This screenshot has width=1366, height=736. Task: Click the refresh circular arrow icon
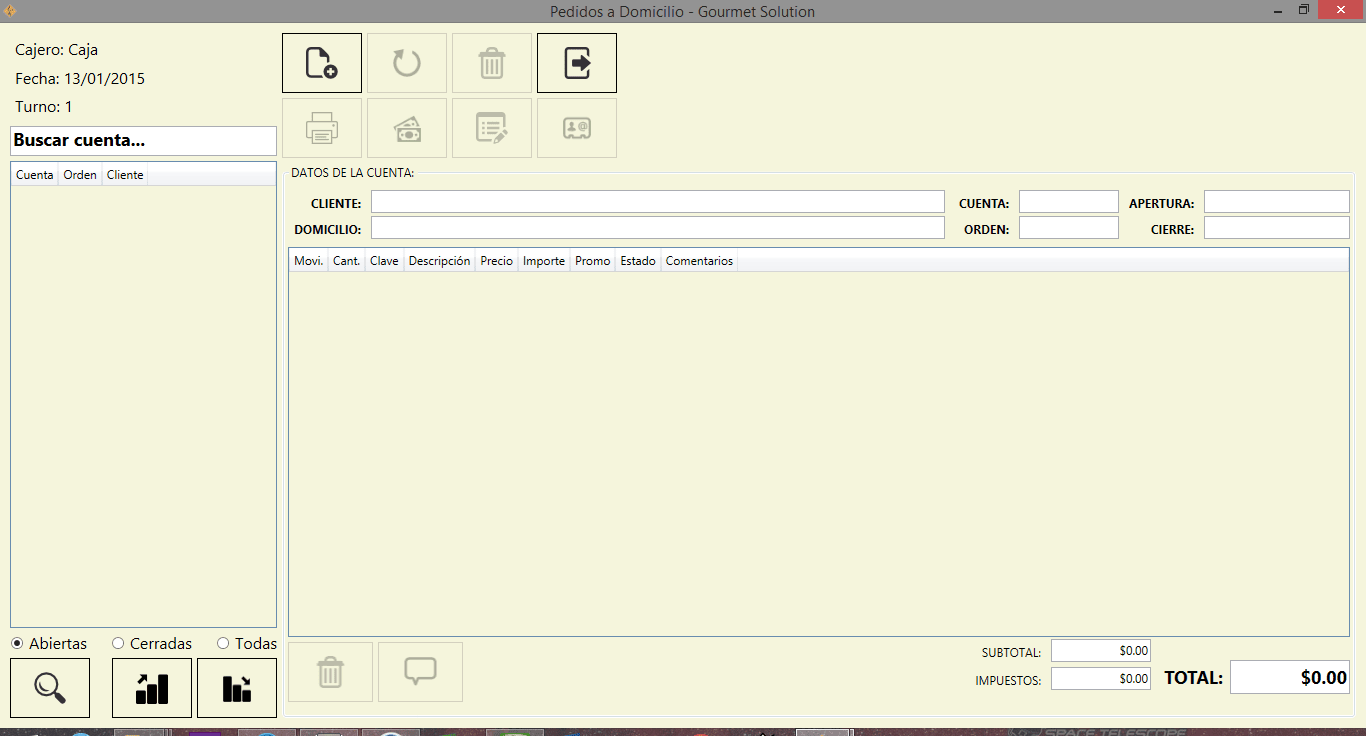(406, 63)
